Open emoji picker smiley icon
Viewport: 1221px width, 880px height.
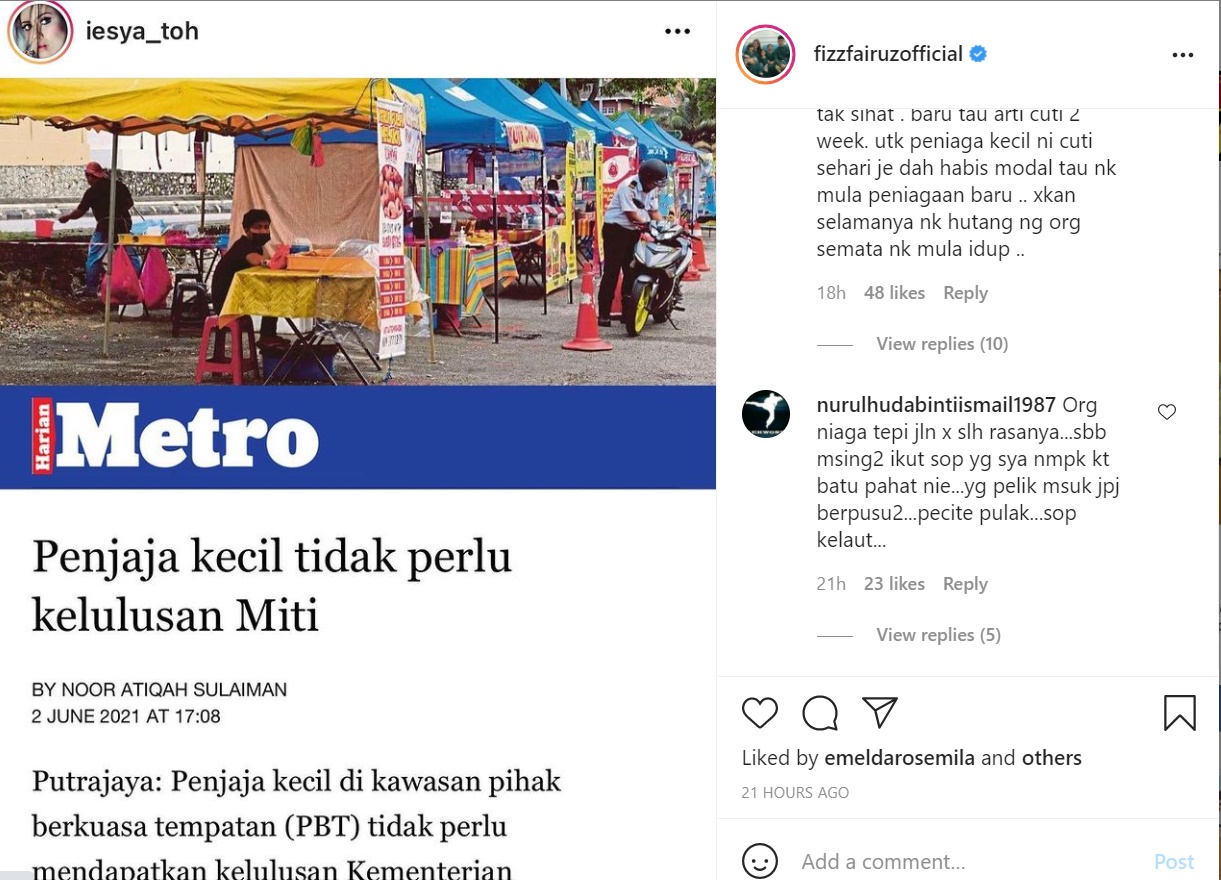tap(760, 861)
